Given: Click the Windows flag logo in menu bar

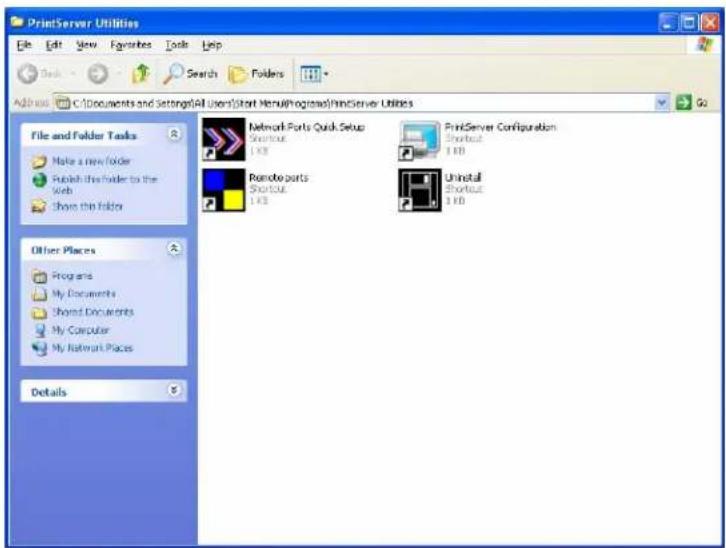Looking at the screenshot, I should [x=704, y=45].
